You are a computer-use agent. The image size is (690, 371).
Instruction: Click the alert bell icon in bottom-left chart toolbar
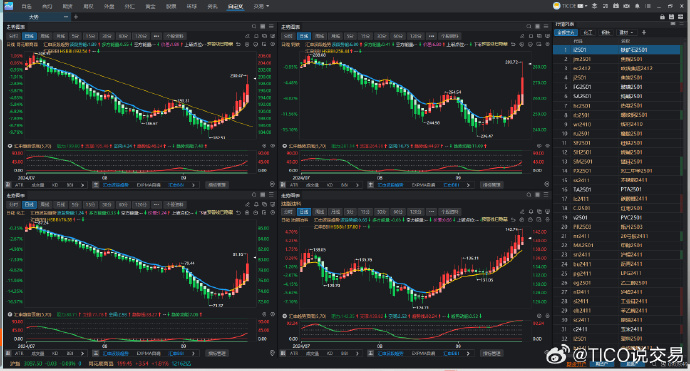(x=256, y=204)
